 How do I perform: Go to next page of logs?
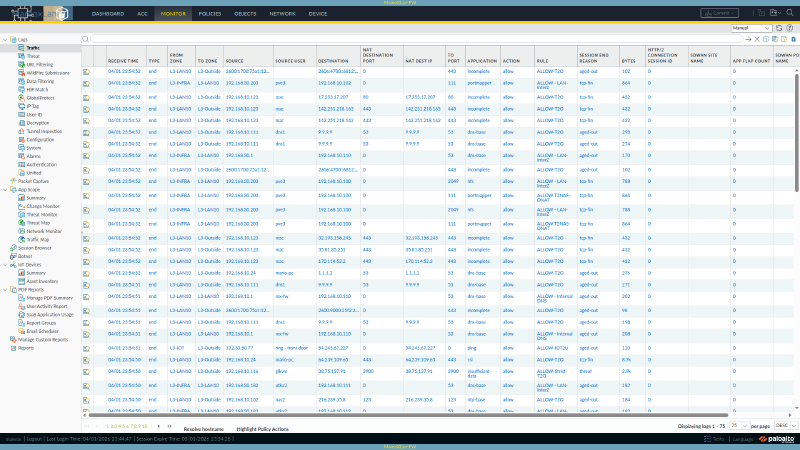coord(159,426)
